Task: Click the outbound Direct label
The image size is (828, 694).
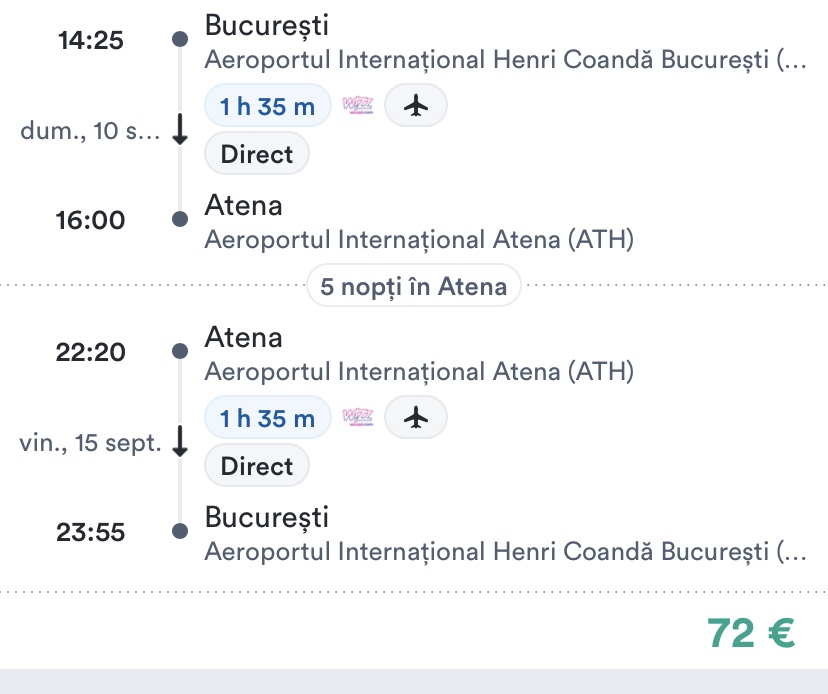Action: (257, 154)
